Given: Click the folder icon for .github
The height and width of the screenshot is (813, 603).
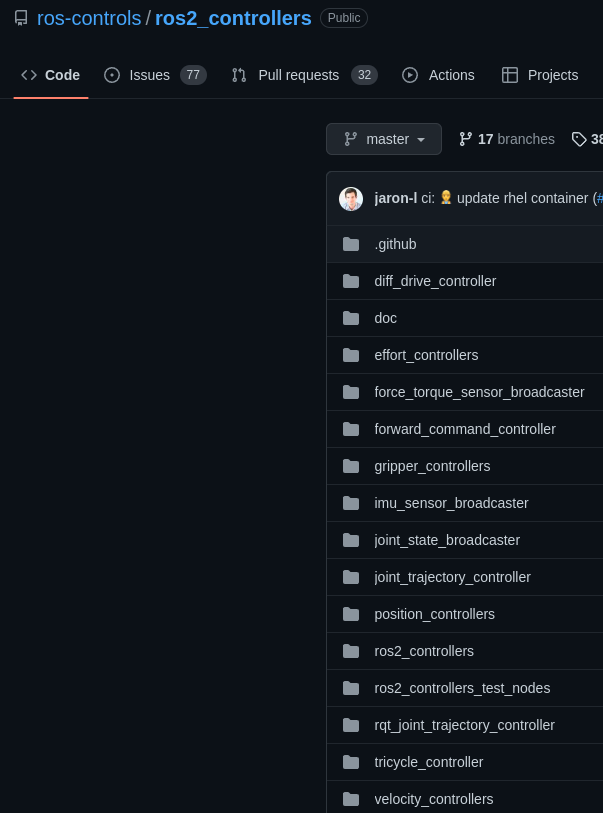Looking at the screenshot, I should [x=351, y=244].
